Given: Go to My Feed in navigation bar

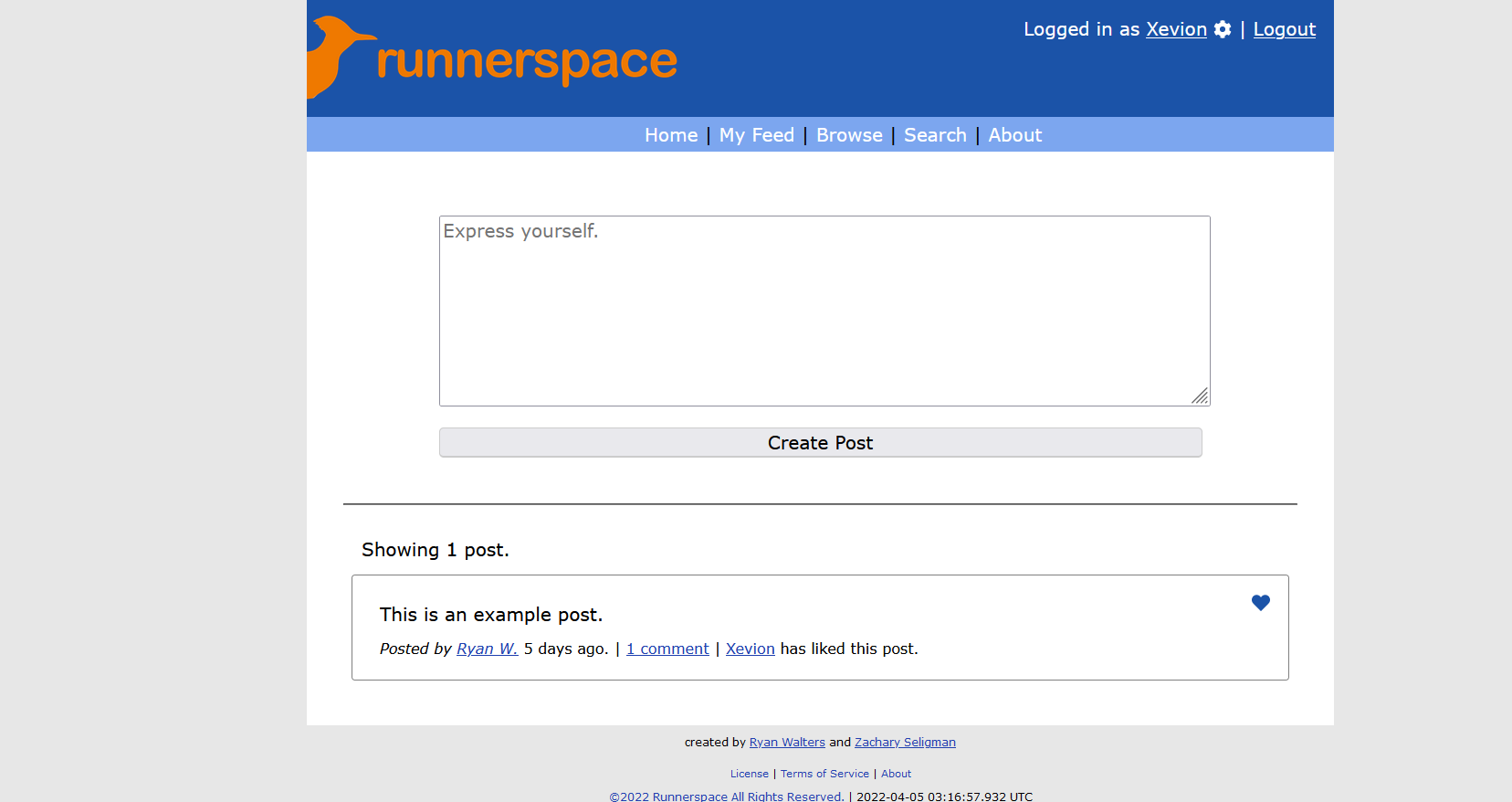Looking at the screenshot, I should (756, 135).
